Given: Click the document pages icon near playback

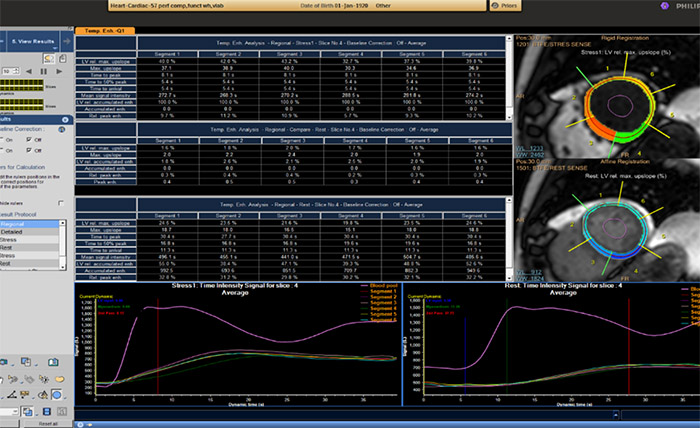Looking at the screenshot, I should 62,58.
